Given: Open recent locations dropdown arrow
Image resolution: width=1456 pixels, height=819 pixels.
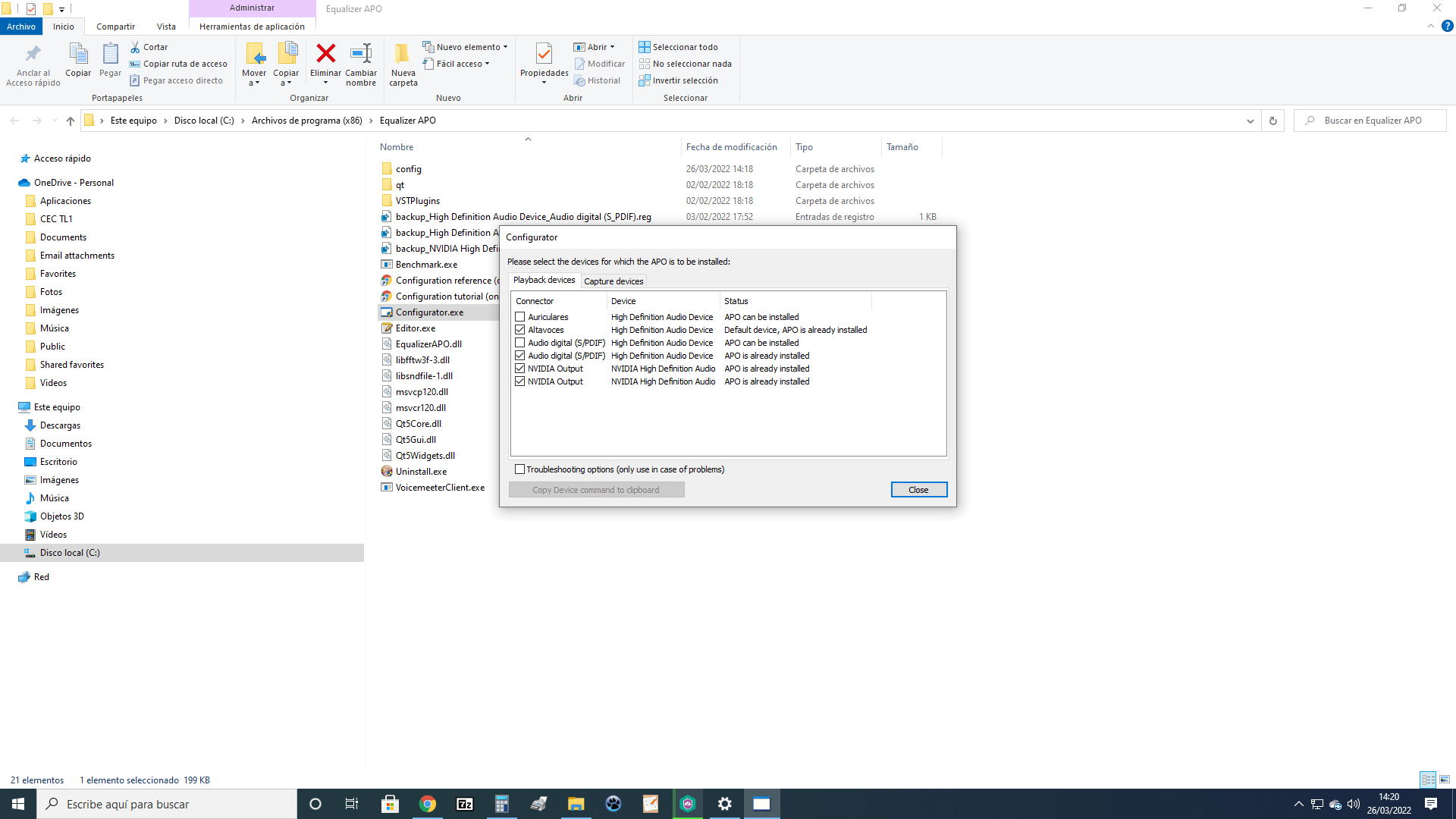Looking at the screenshot, I should (x=55, y=121).
